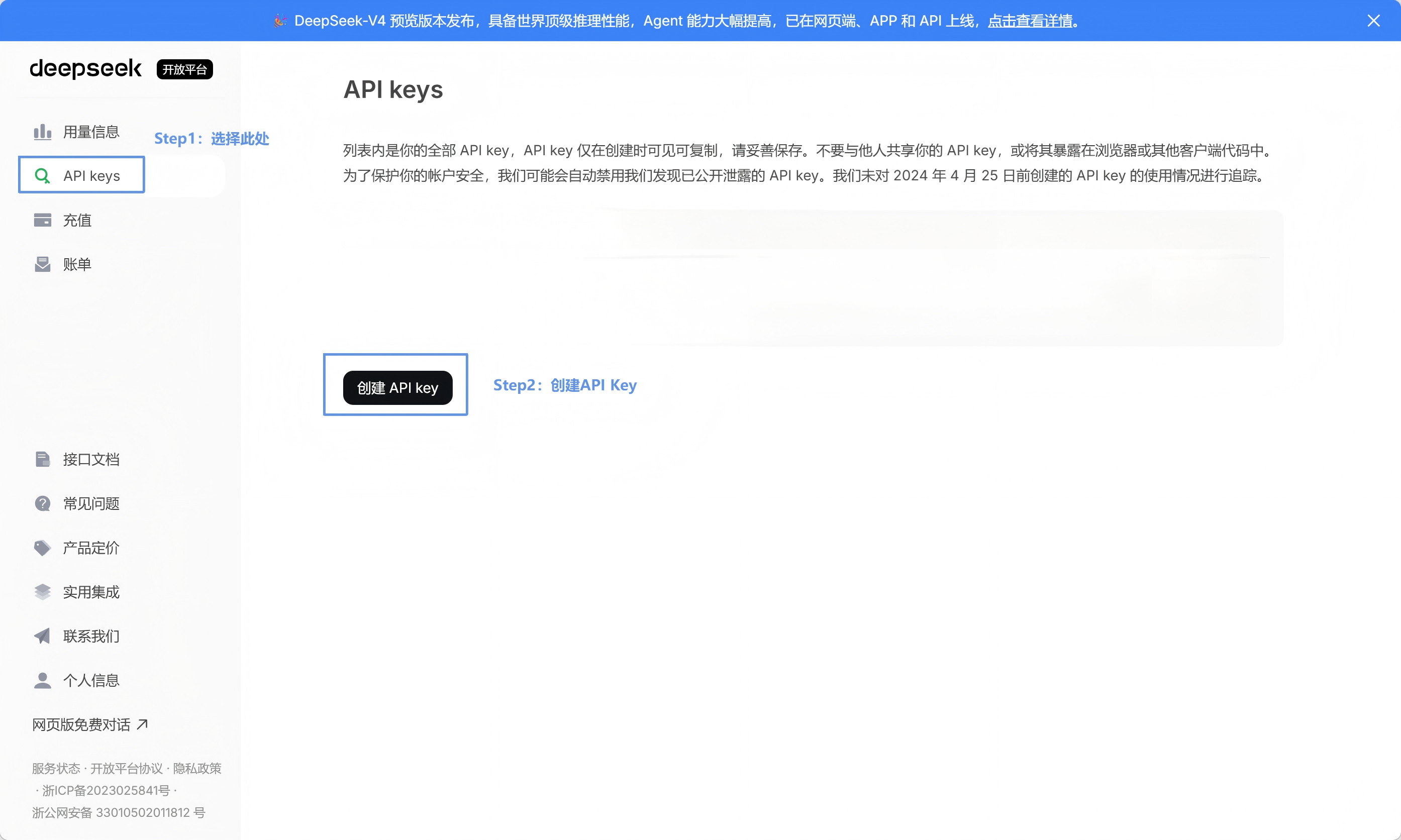Click the banner party popper emoji
This screenshot has width=1401, height=840.
[280, 21]
